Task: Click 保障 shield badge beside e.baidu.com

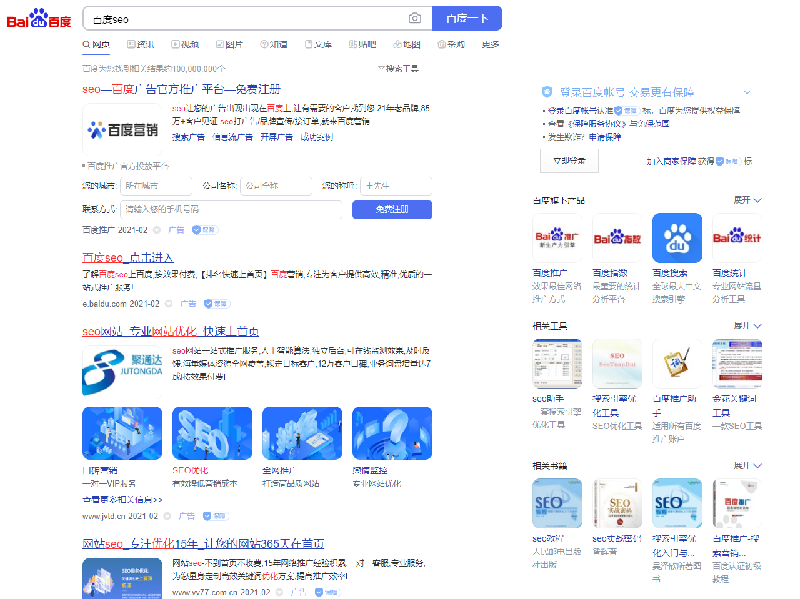Action: click(x=217, y=304)
